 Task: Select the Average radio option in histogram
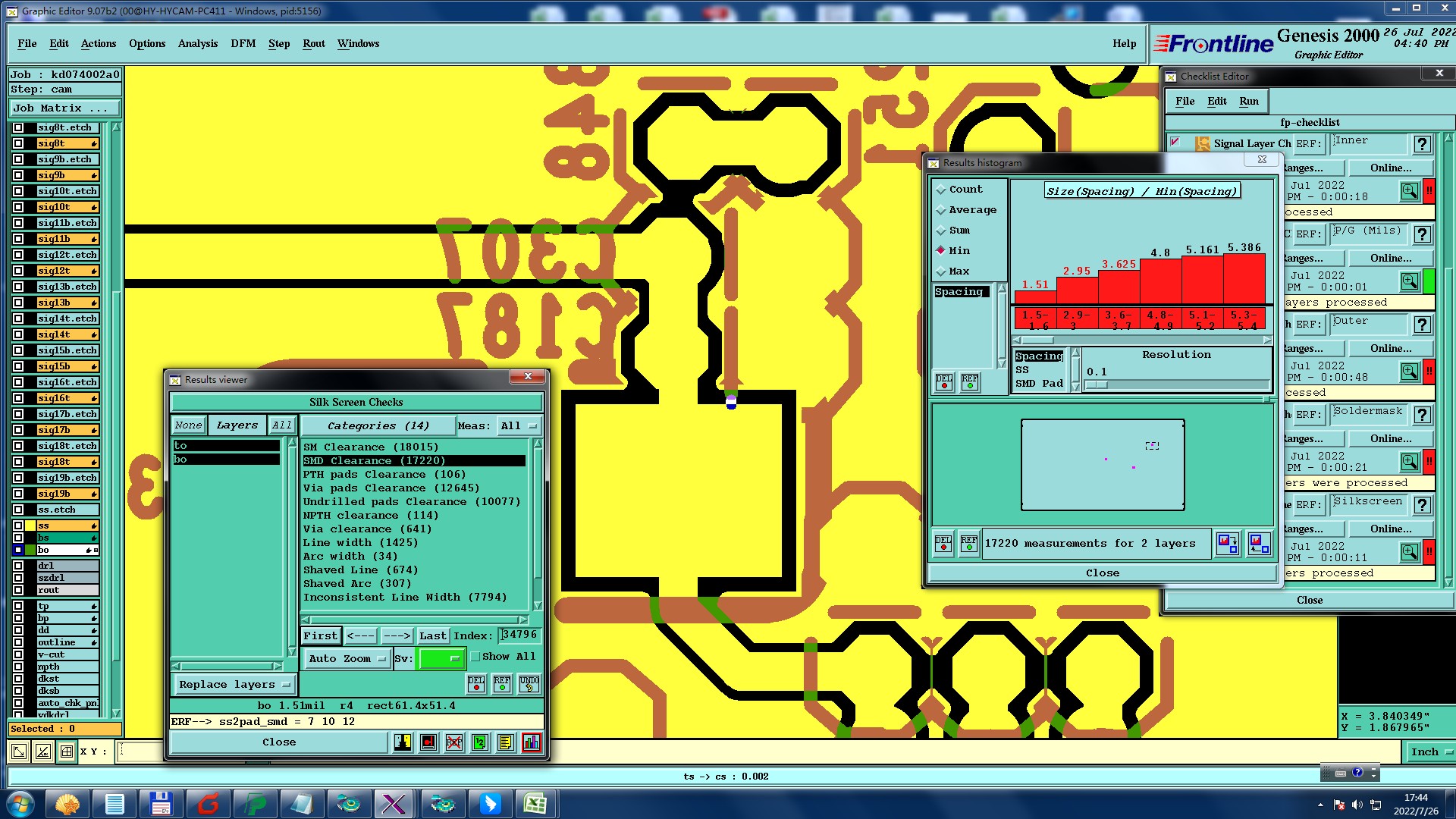(x=941, y=210)
